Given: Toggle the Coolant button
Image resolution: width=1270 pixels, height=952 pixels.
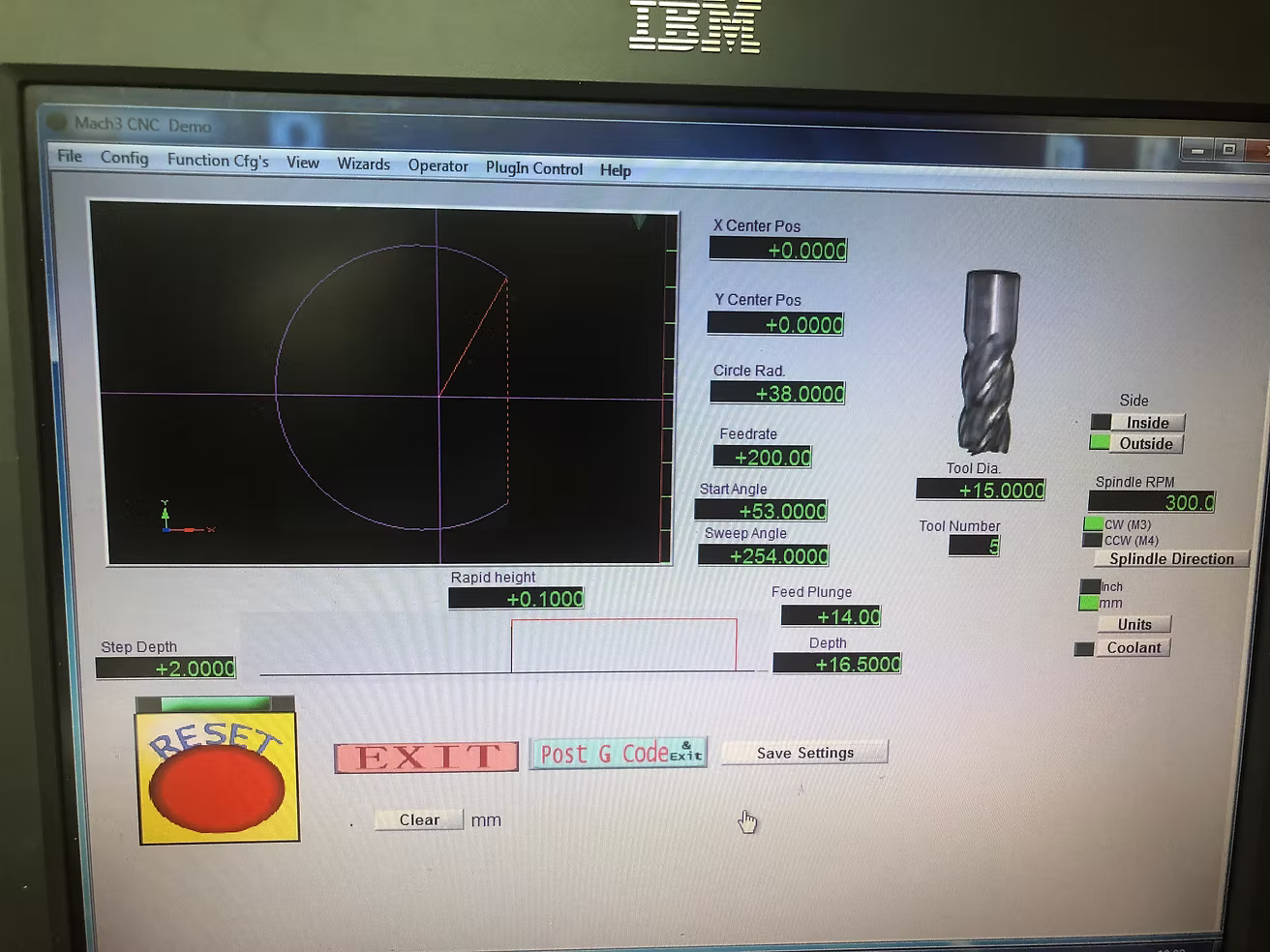Looking at the screenshot, I should (1134, 648).
